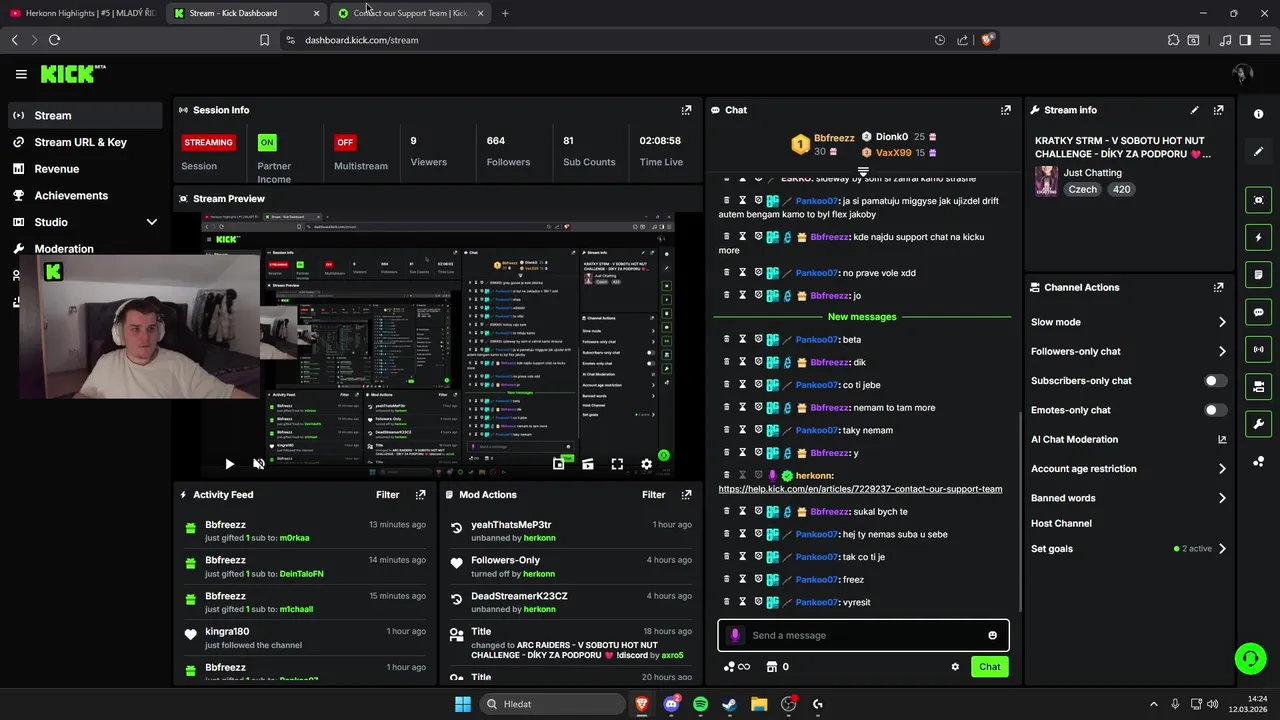Switch to Contact our Support Team tab

coord(410,13)
